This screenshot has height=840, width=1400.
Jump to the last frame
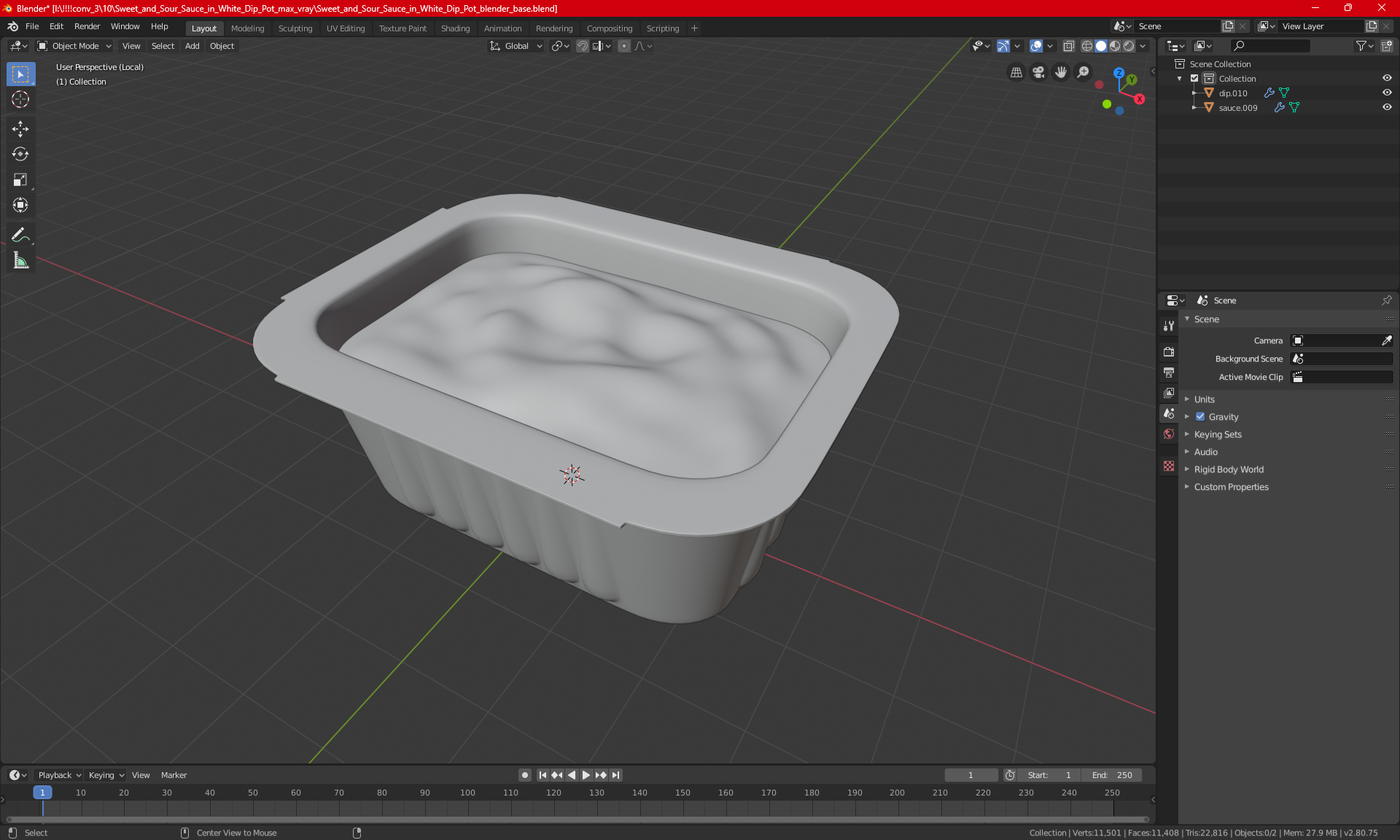(616, 775)
